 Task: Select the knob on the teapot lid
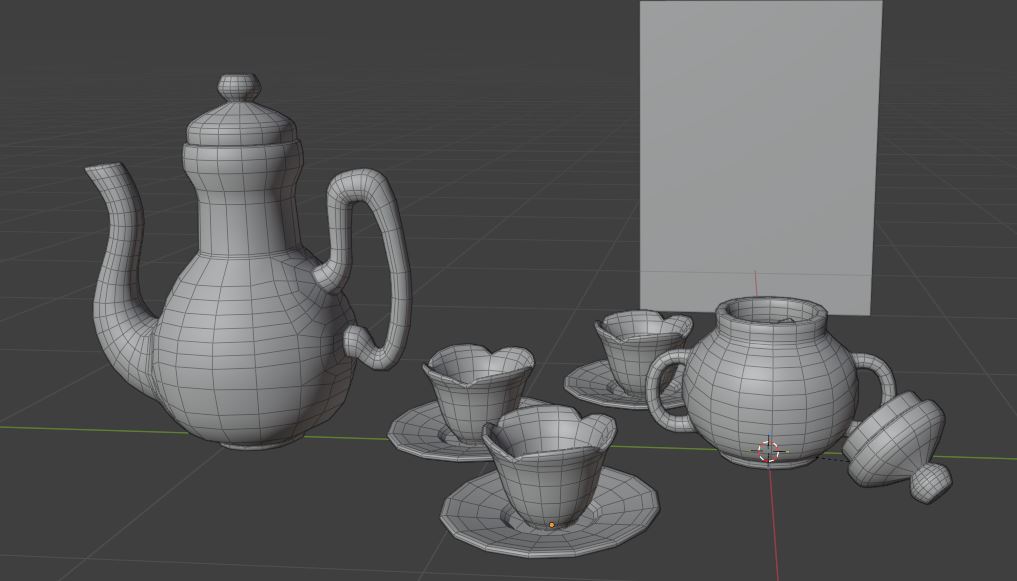point(239,87)
